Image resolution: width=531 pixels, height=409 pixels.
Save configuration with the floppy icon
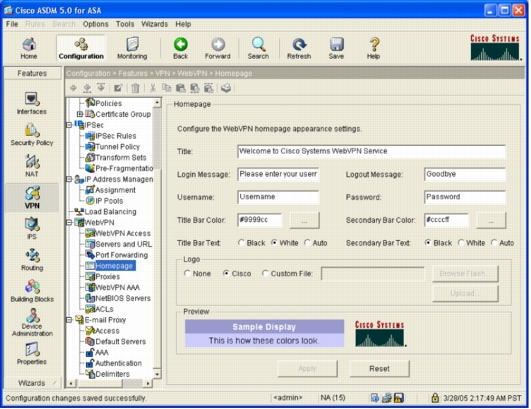[336, 48]
